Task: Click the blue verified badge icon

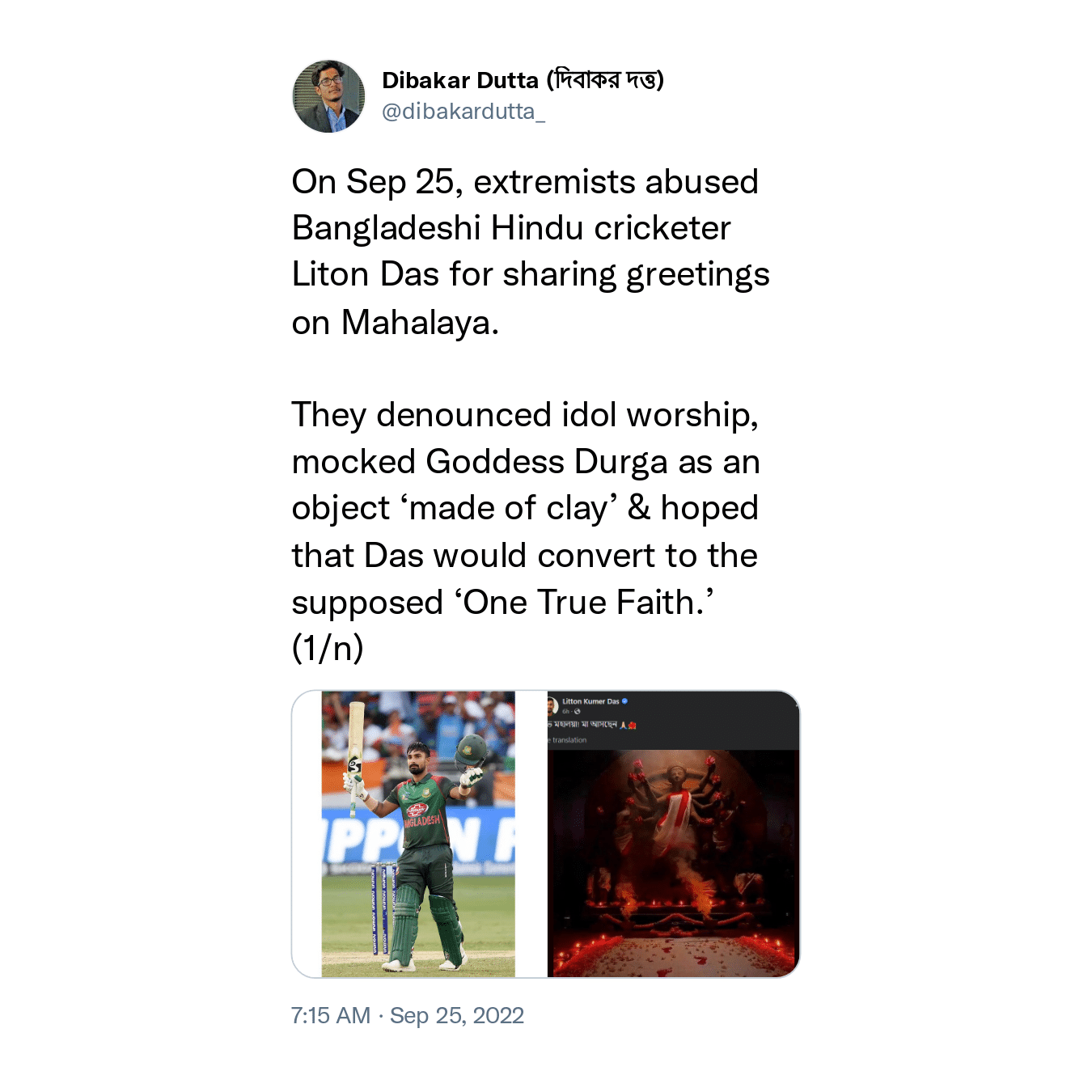Action: coord(624,701)
